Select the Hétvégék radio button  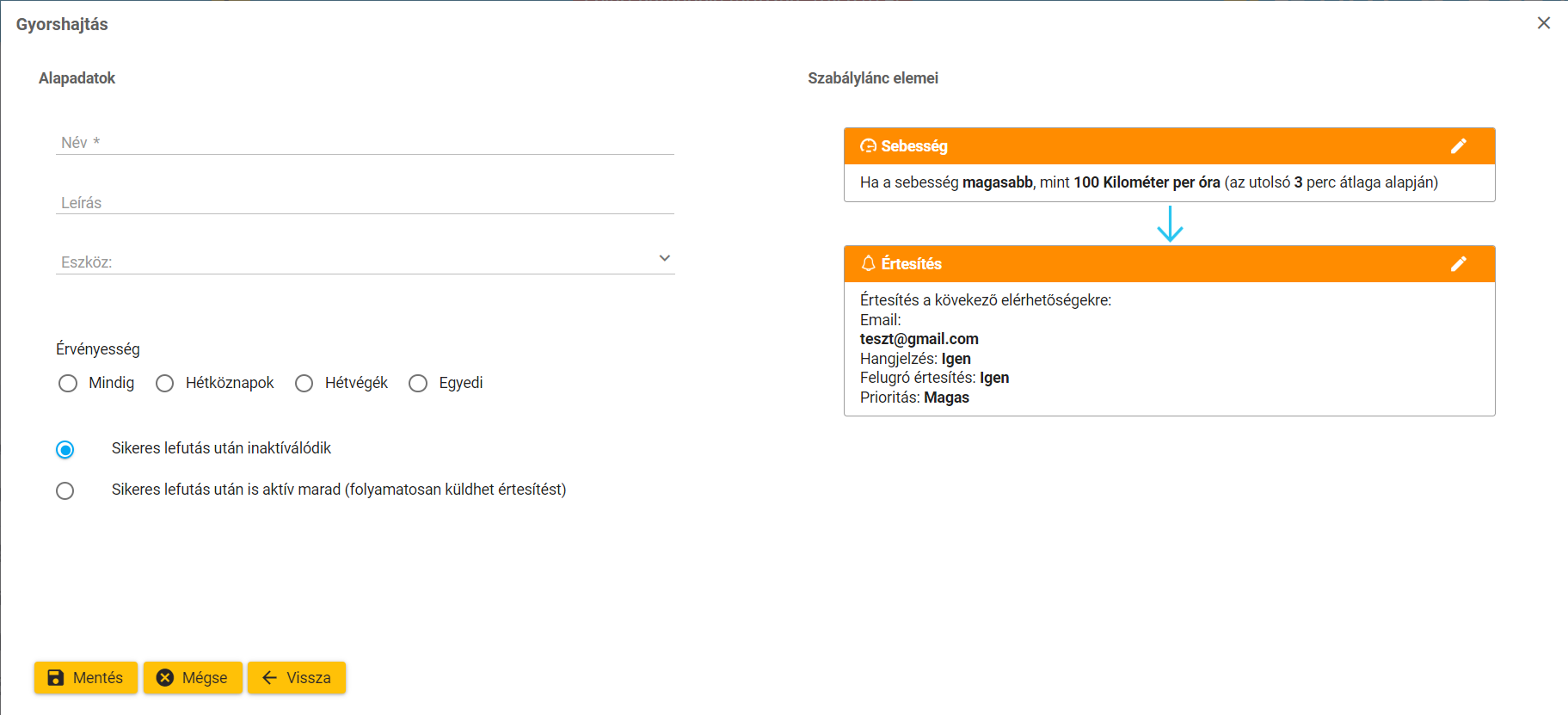tap(304, 384)
